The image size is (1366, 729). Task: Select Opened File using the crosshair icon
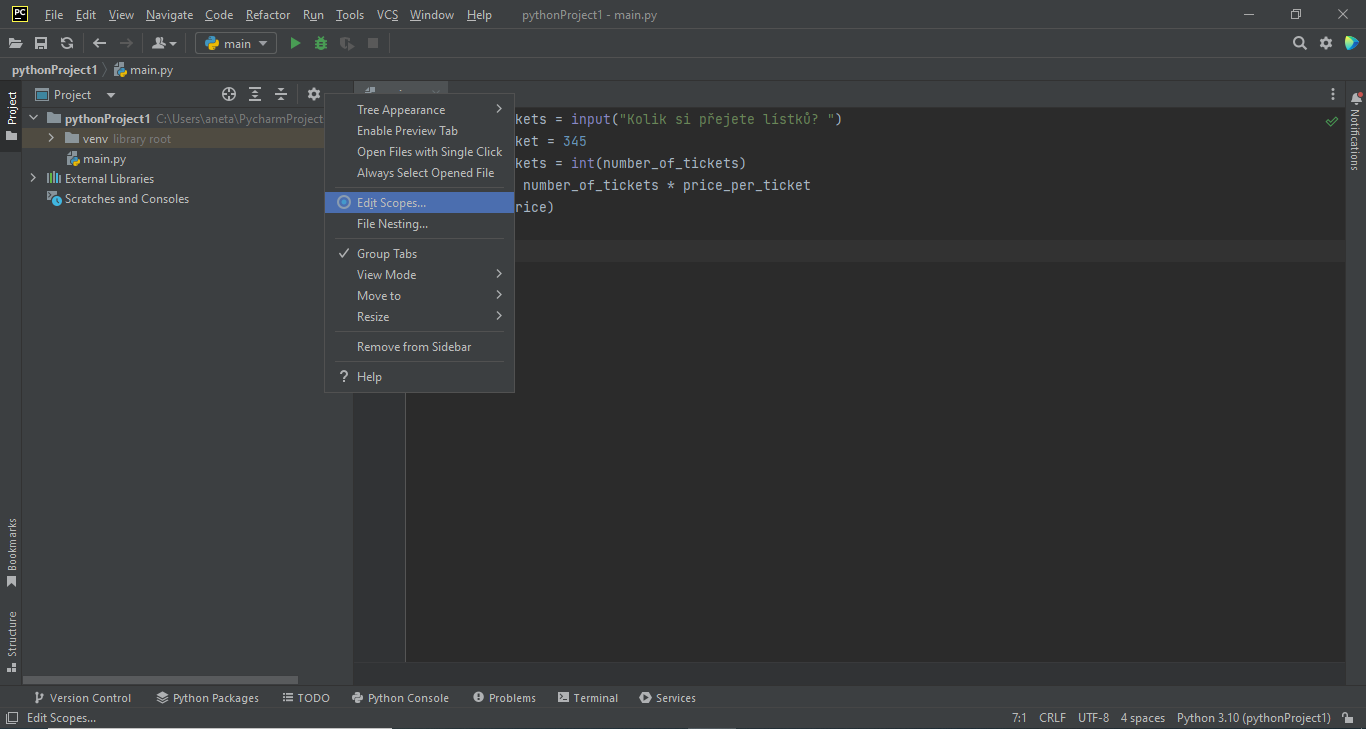228,93
